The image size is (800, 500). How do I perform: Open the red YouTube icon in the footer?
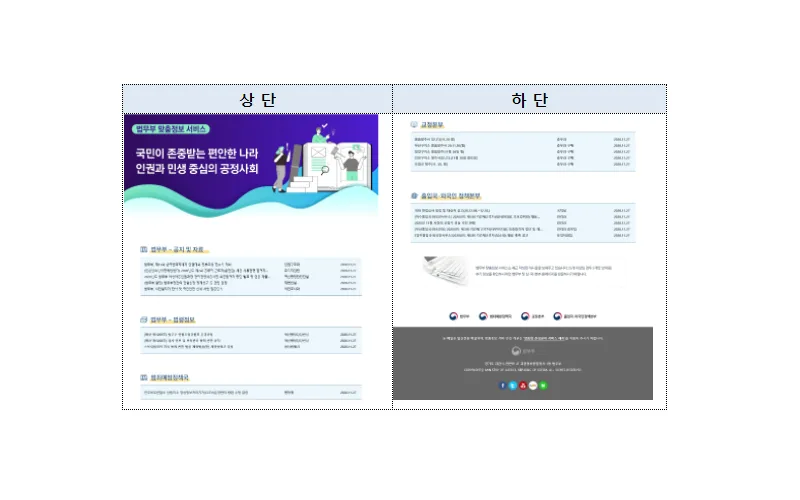522,386
